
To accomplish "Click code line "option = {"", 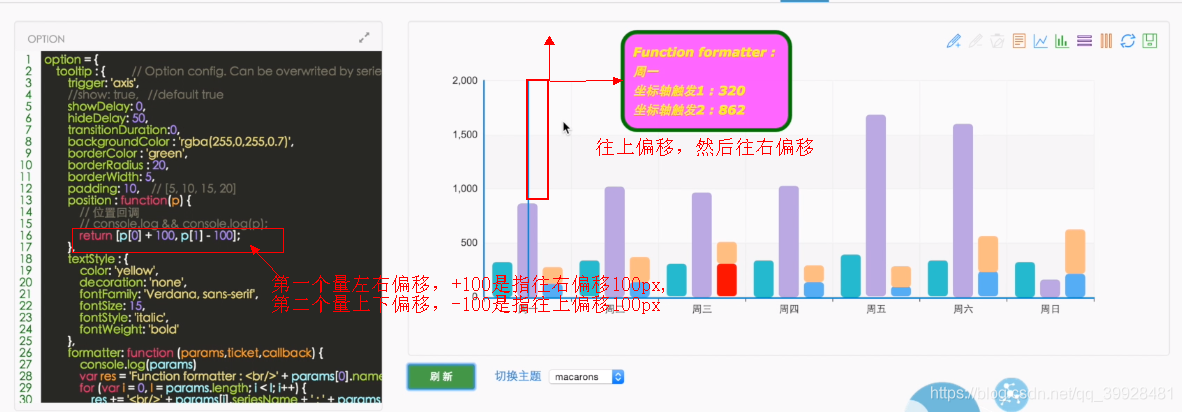I will (72, 59).
